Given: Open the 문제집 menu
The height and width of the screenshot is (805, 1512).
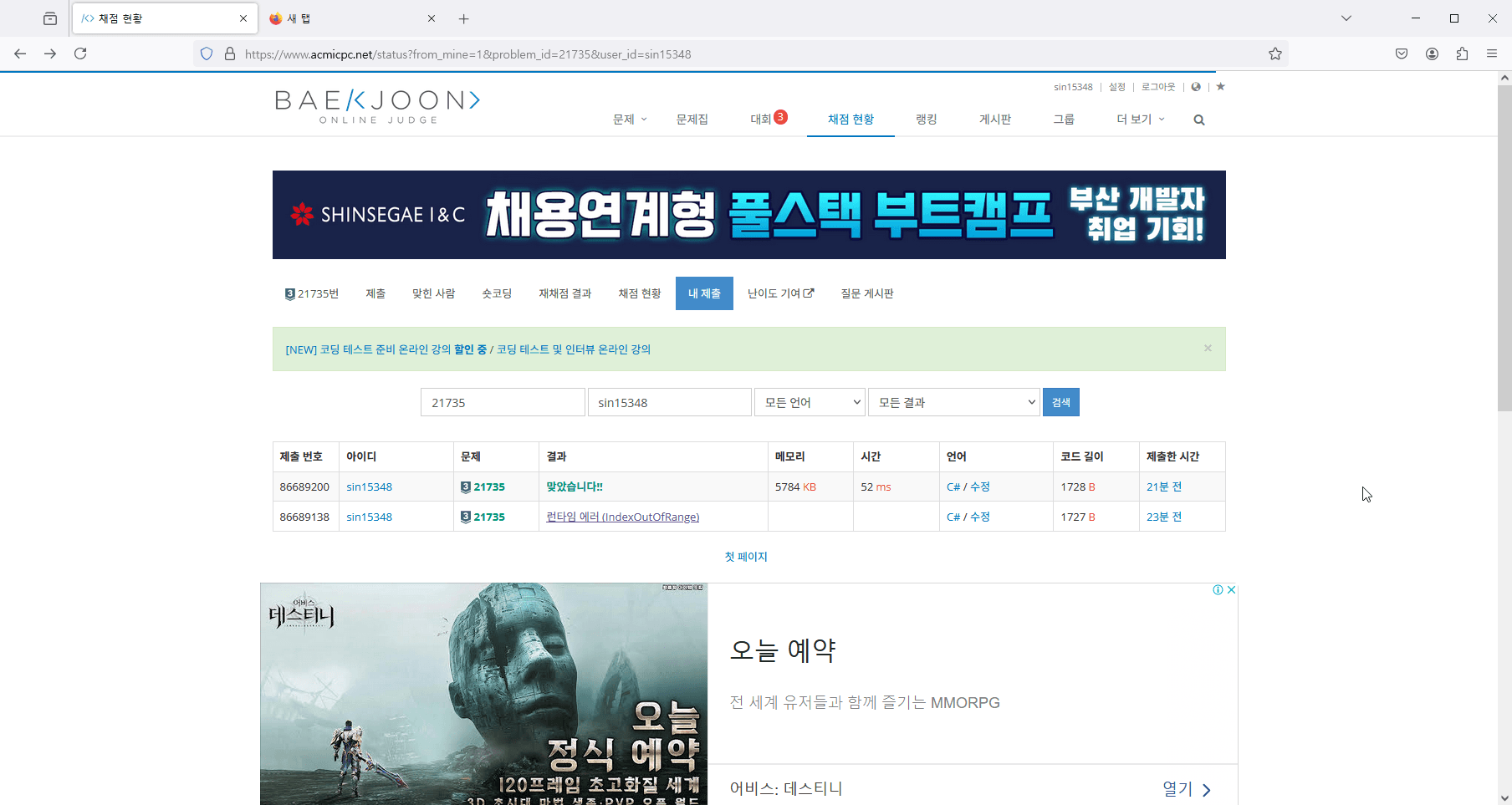Looking at the screenshot, I should pos(692,120).
